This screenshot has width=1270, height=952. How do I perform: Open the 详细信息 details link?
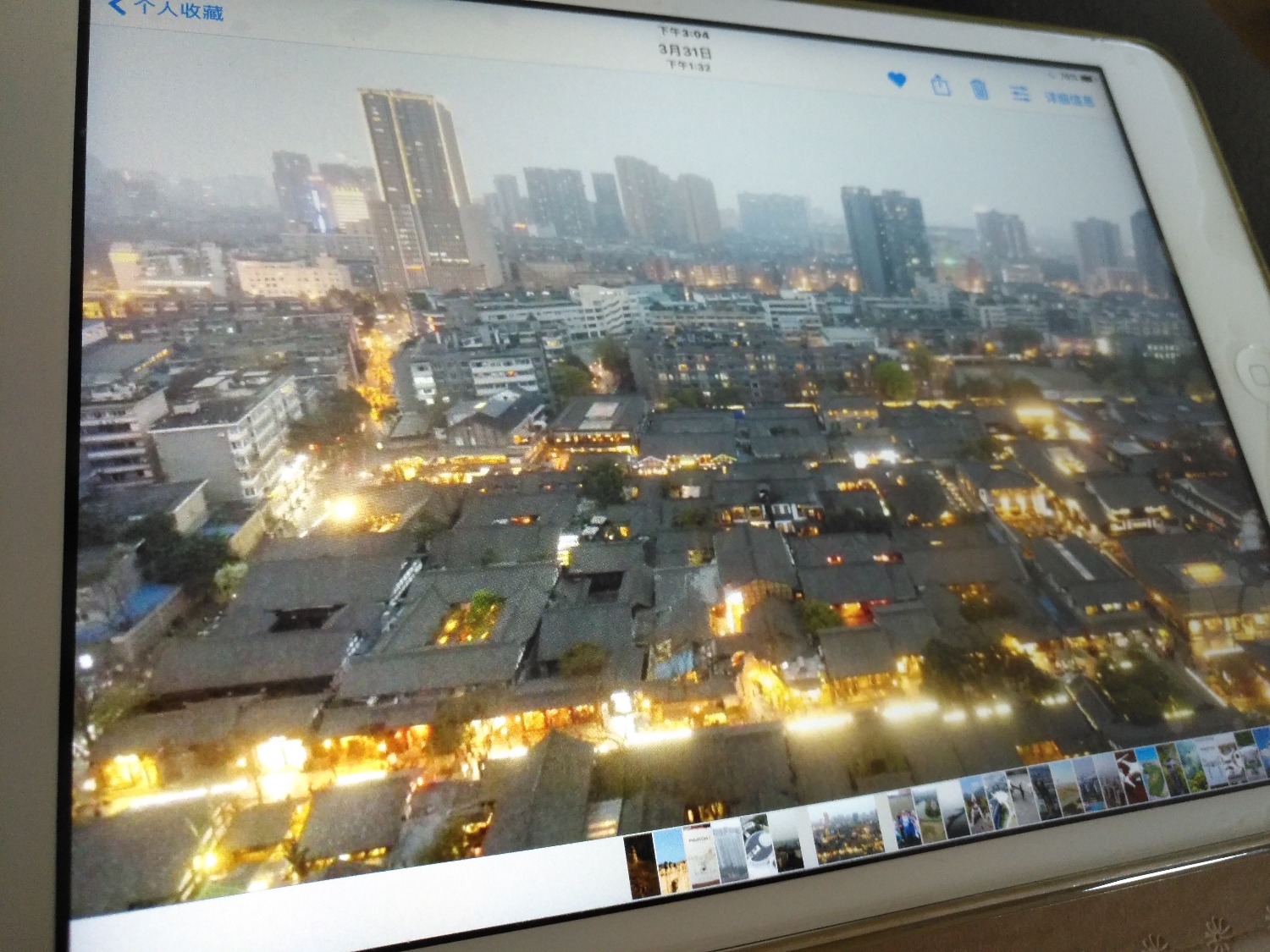(1068, 99)
